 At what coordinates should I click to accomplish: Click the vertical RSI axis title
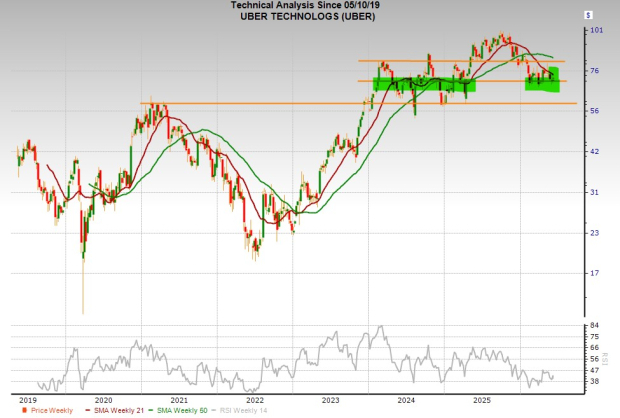[605, 359]
